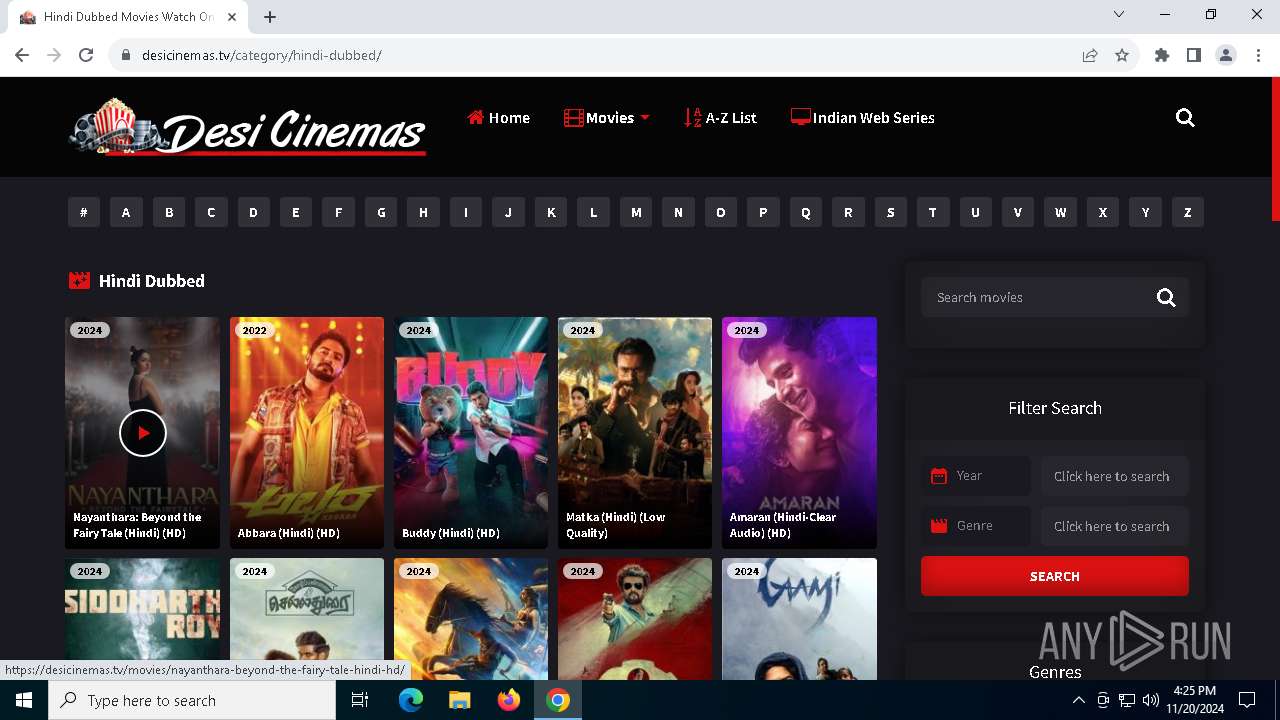Open the A-Z List menu item
The image size is (1280, 720).
tap(720, 118)
